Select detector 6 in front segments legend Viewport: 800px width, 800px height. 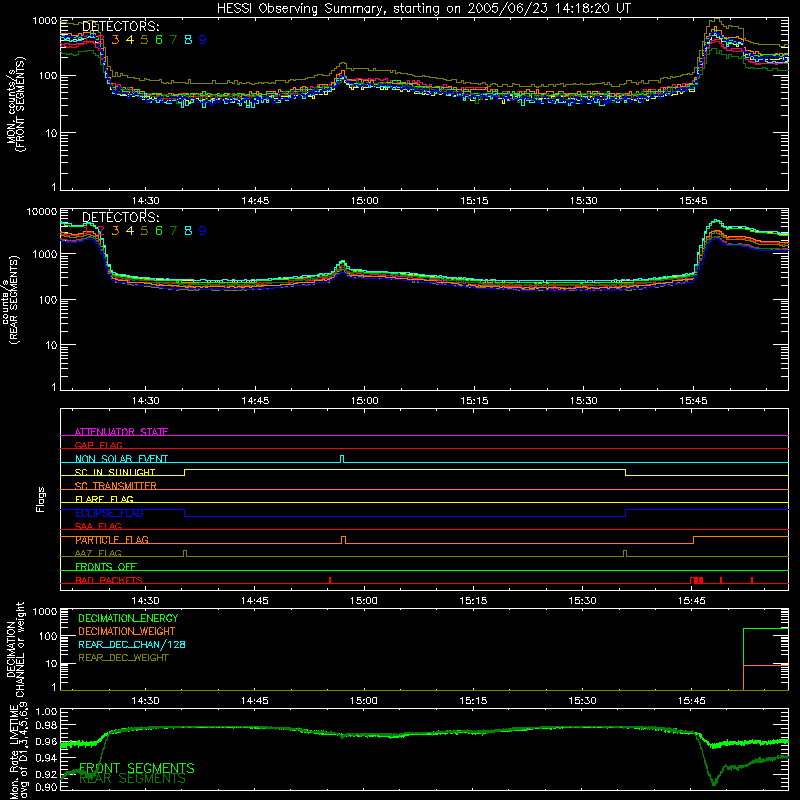tap(159, 40)
